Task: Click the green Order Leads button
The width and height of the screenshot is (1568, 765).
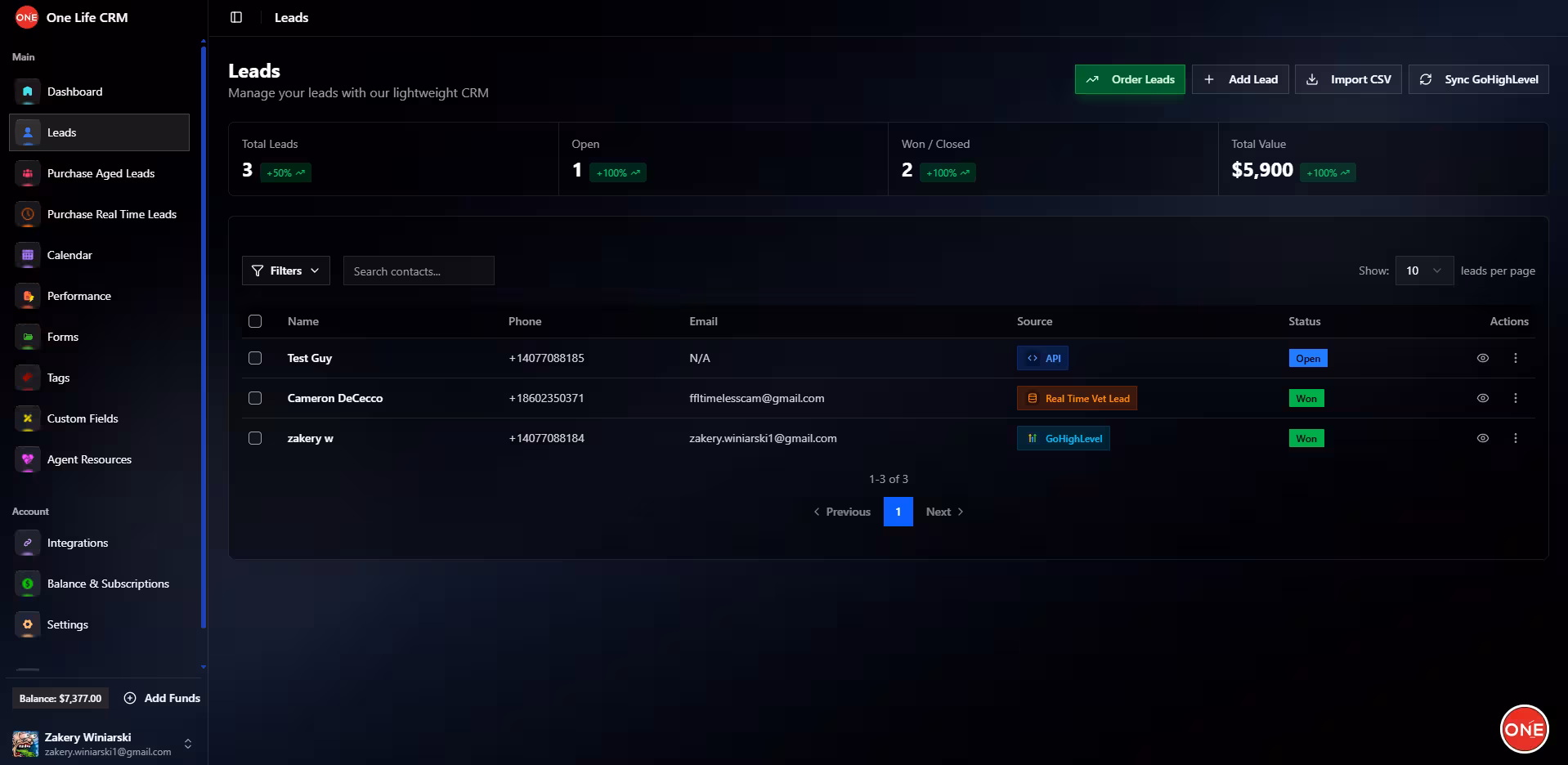Action: tap(1129, 79)
